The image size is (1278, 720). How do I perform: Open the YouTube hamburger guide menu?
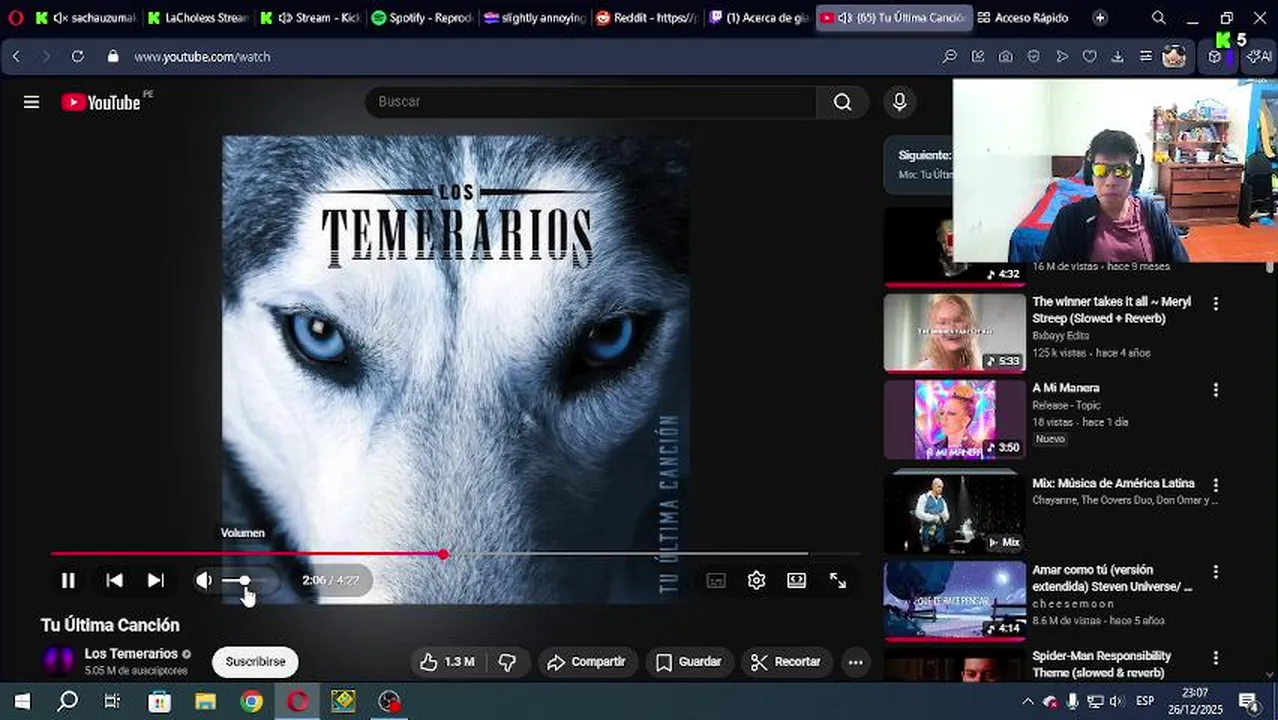[31, 102]
